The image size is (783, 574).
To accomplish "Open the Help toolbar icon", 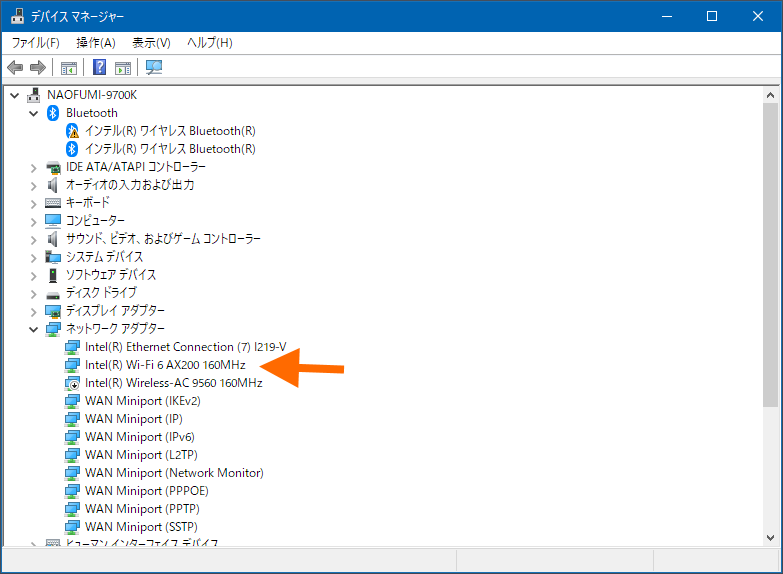I will click(x=99, y=67).
